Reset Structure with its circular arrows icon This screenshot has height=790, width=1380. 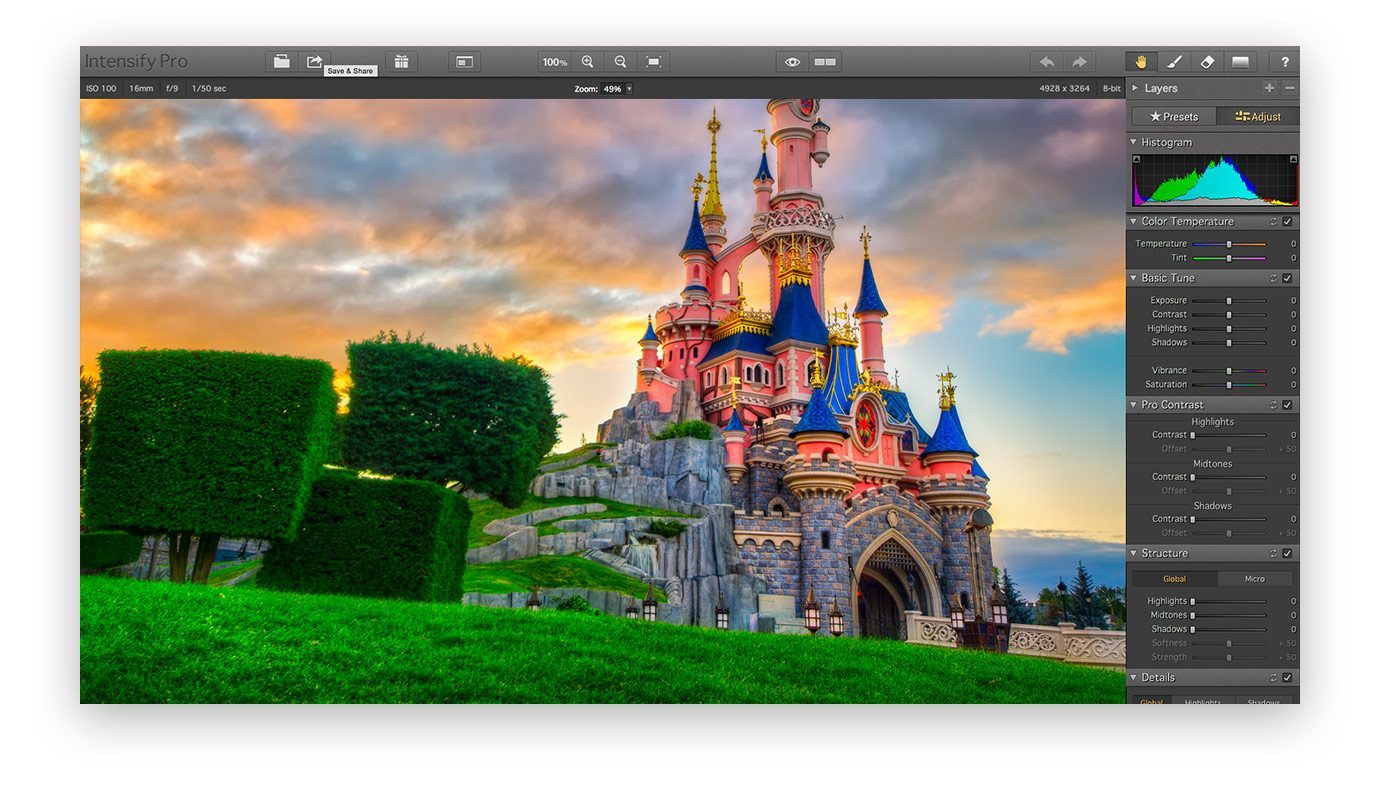(x=1273, y=553)
